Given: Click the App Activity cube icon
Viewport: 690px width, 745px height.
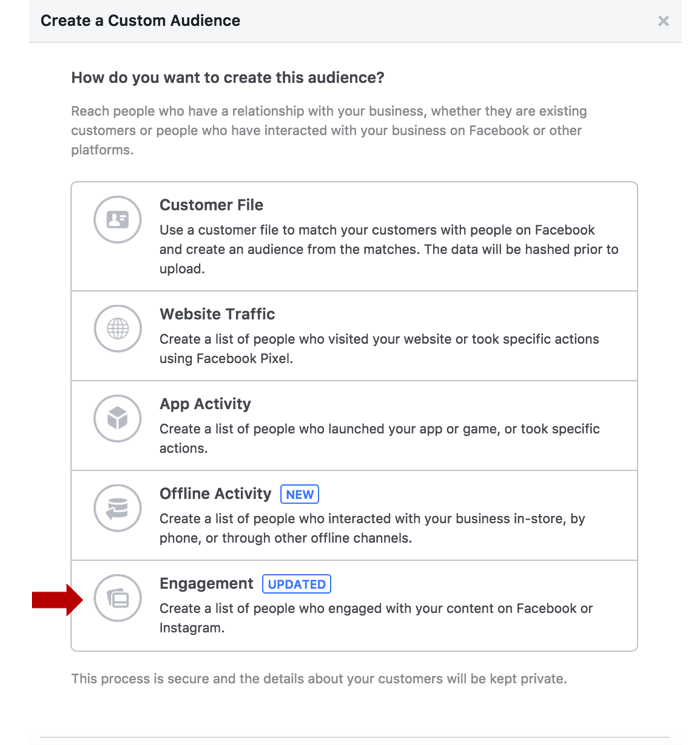Looking at the screenshot, I should click(x=117, y=418).
